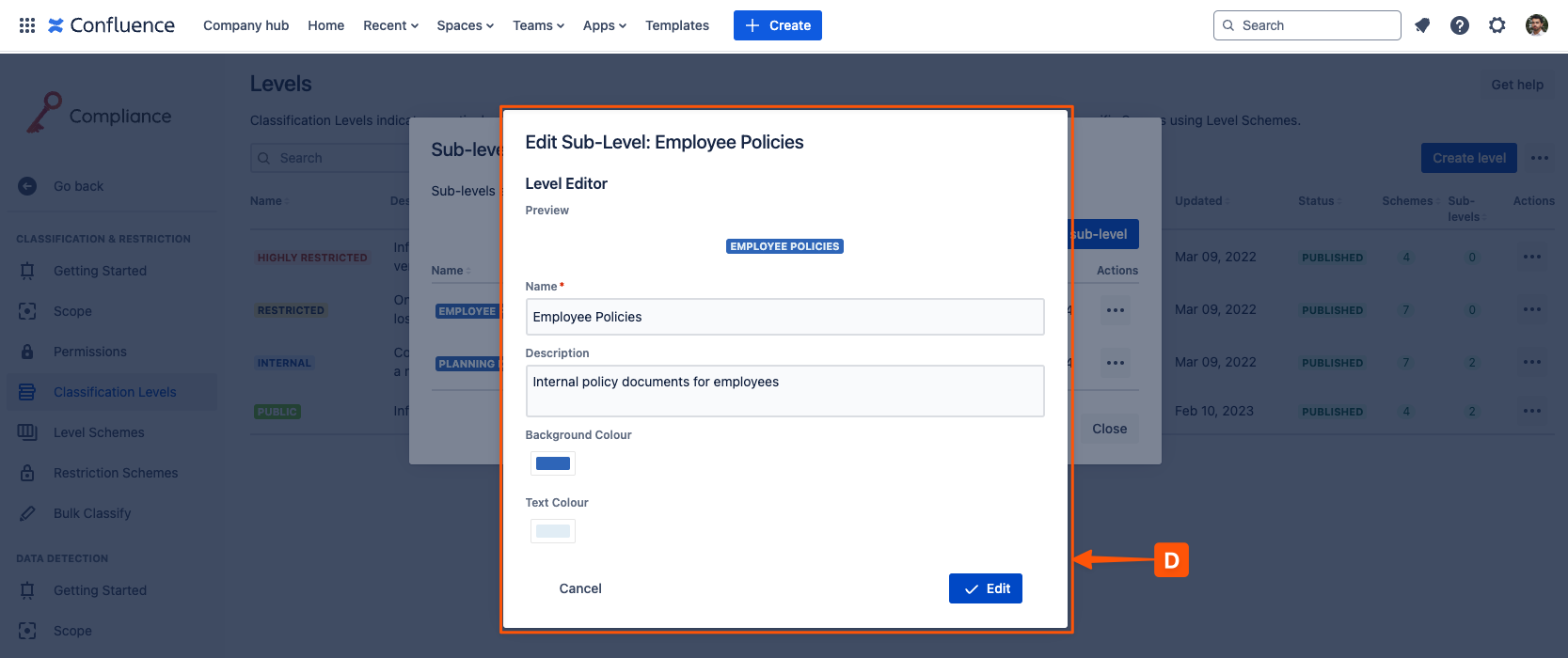The width and height of the screenshot is (1568, 658).
Task: Click the Go back arrow icon
Action: coord(27,186)
